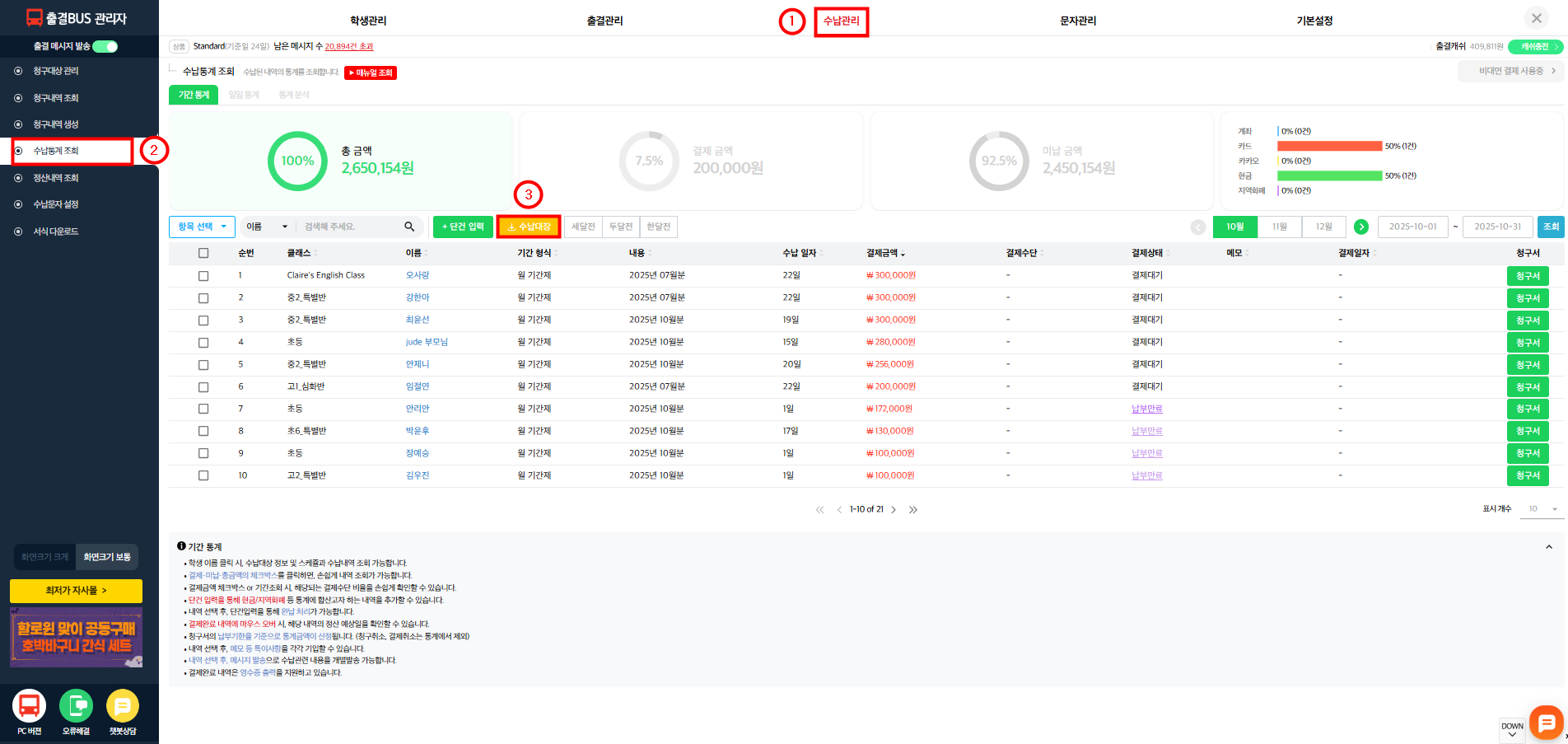Open the 챗봇상담 chat icon
Screen dimensions: 1568x744
point(123,706)
